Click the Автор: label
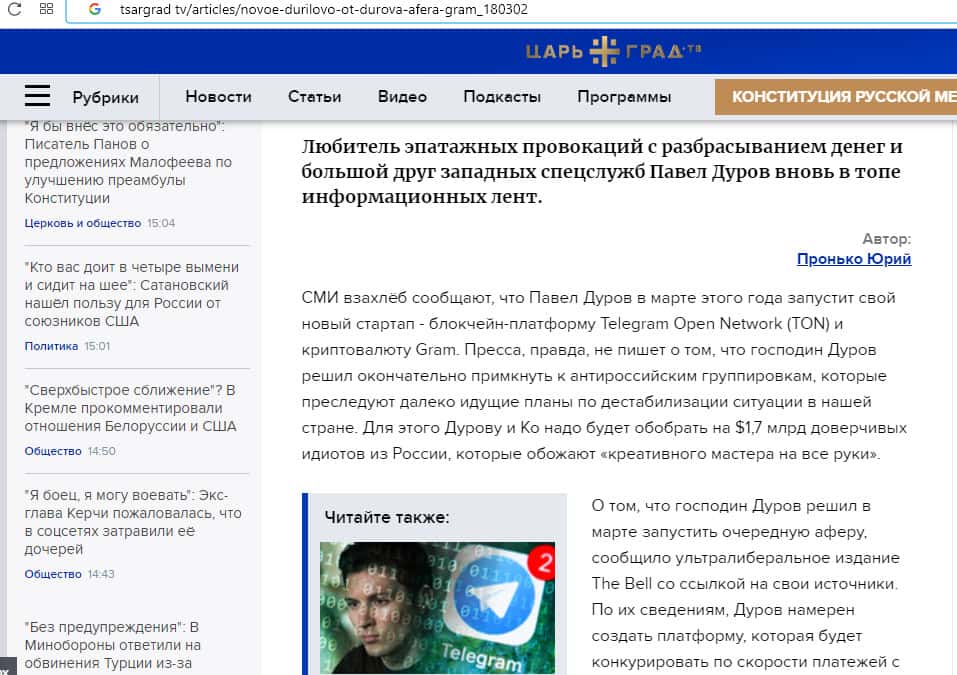The height and width of the screenshot is (675, 957). point(887,239)
